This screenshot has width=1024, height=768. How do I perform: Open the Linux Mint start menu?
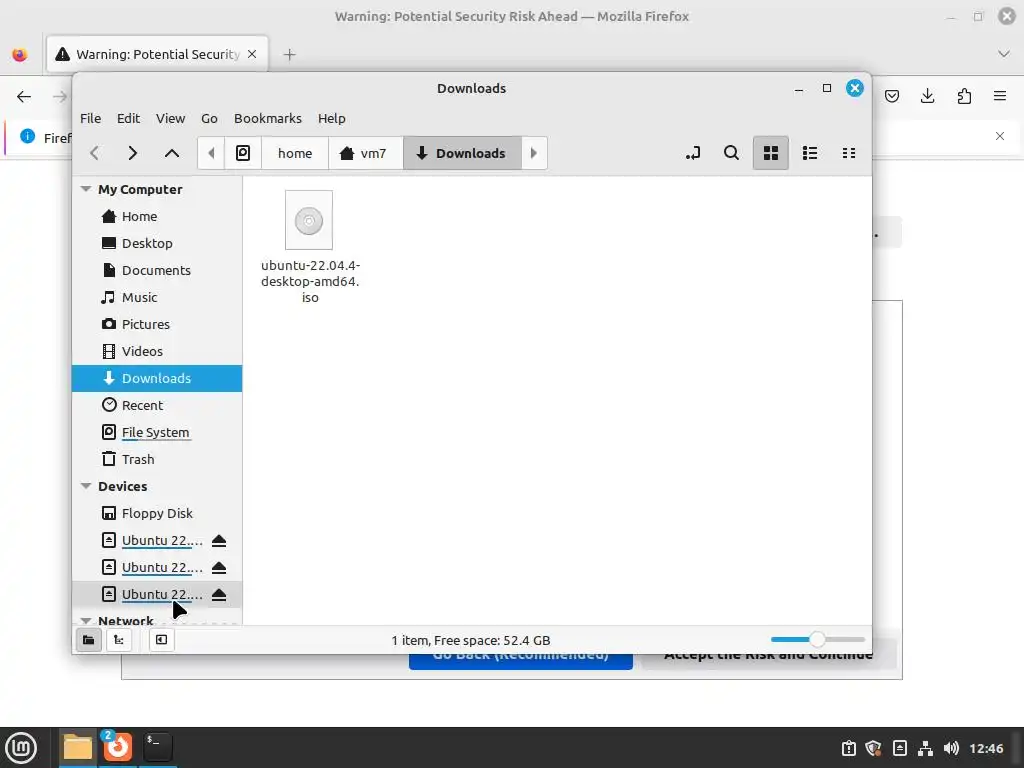point(21,748)
